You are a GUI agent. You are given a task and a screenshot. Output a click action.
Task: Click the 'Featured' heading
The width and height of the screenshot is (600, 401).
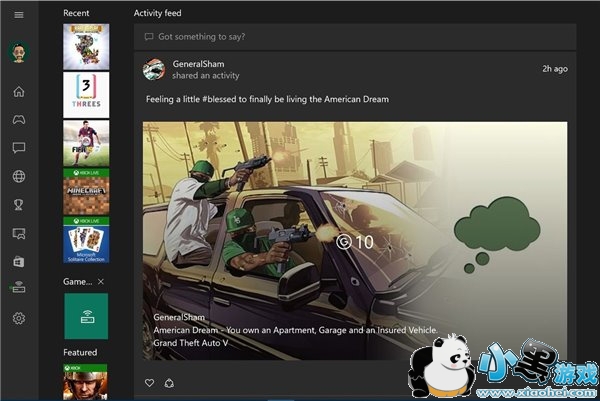tap(80, 352)
